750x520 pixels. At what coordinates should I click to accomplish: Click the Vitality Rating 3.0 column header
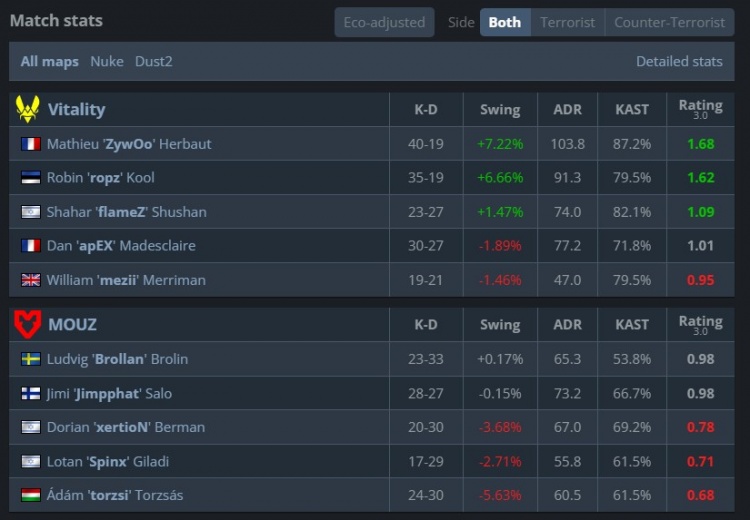700,108
